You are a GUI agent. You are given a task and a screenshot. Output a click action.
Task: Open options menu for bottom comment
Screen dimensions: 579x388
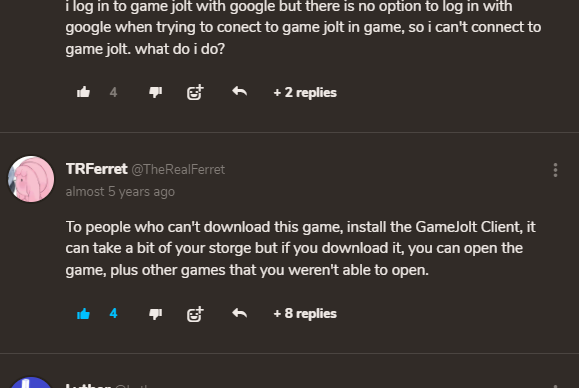(x=555, y=386)
